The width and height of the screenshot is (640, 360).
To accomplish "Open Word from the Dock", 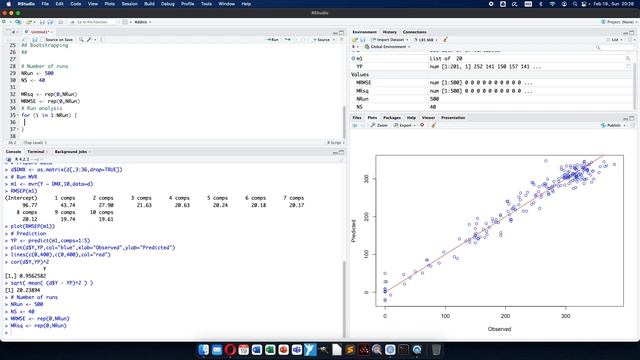I will (256, 350).
